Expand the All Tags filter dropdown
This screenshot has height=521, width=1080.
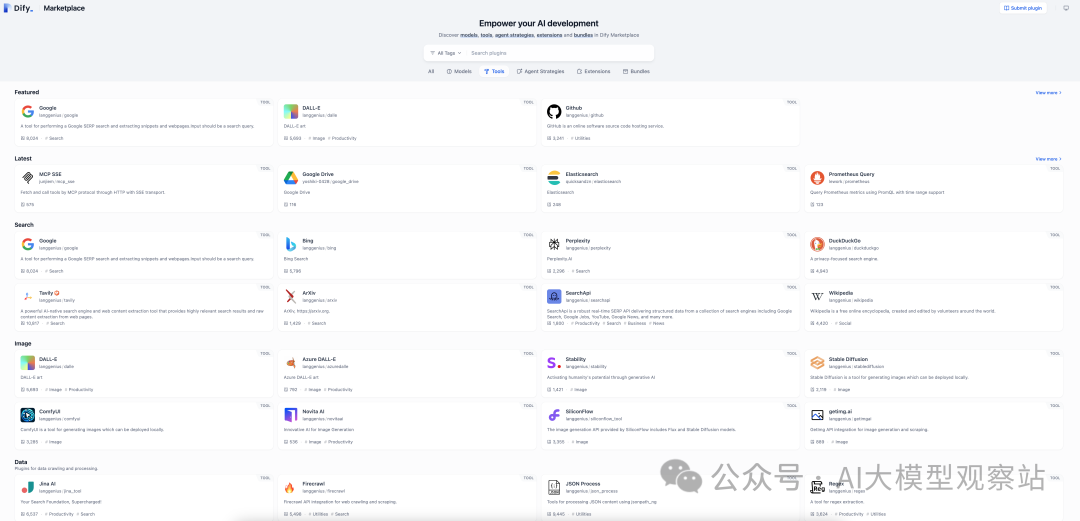(445, 53)
